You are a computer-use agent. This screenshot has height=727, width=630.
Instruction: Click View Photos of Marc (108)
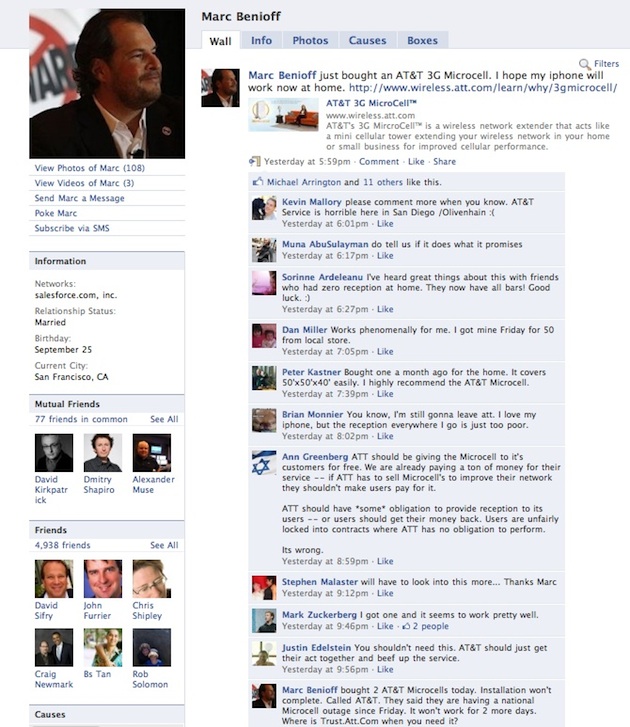coord(89,168)
